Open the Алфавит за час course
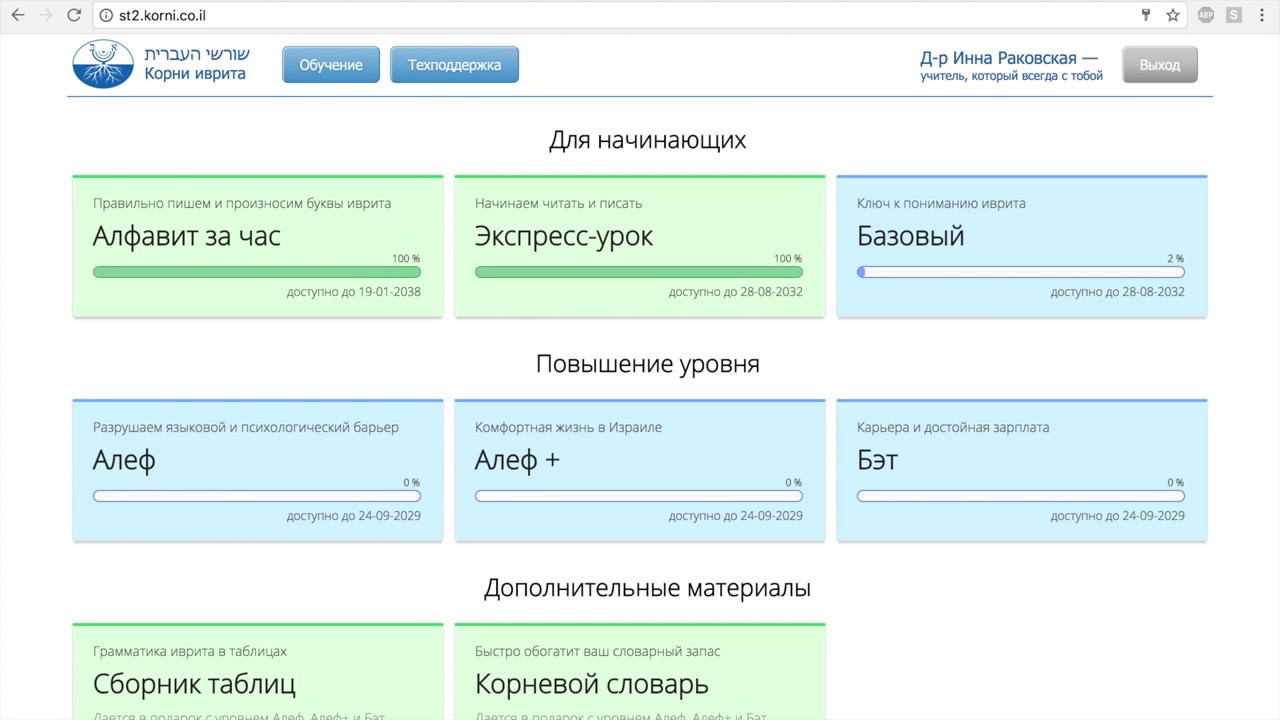 (x=258, y=246)
